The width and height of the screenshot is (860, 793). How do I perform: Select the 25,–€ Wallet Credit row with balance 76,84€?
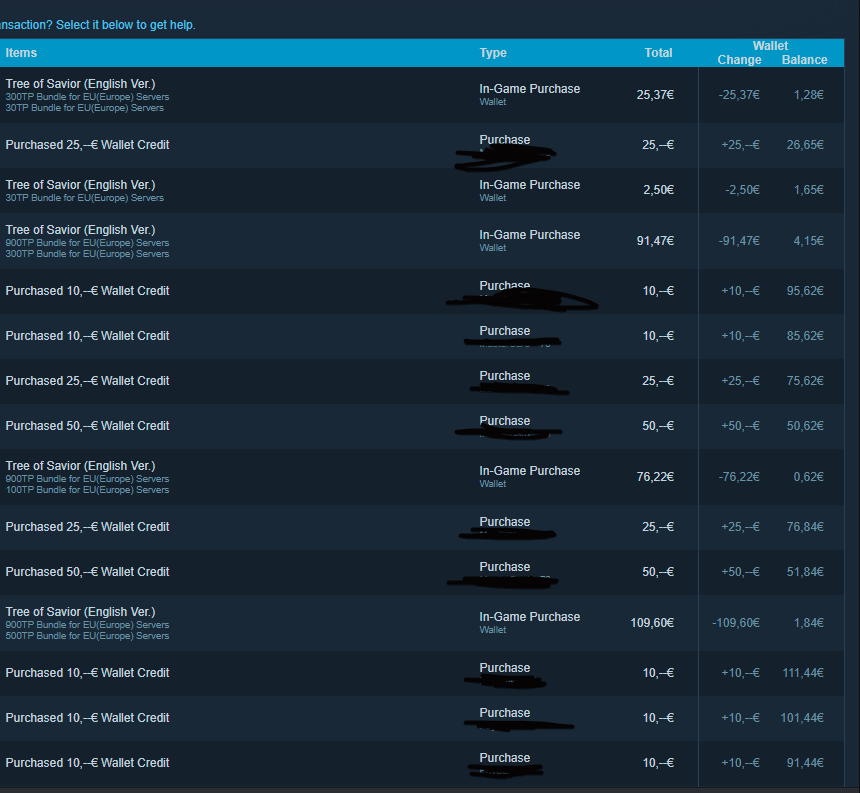click(422, 527)
